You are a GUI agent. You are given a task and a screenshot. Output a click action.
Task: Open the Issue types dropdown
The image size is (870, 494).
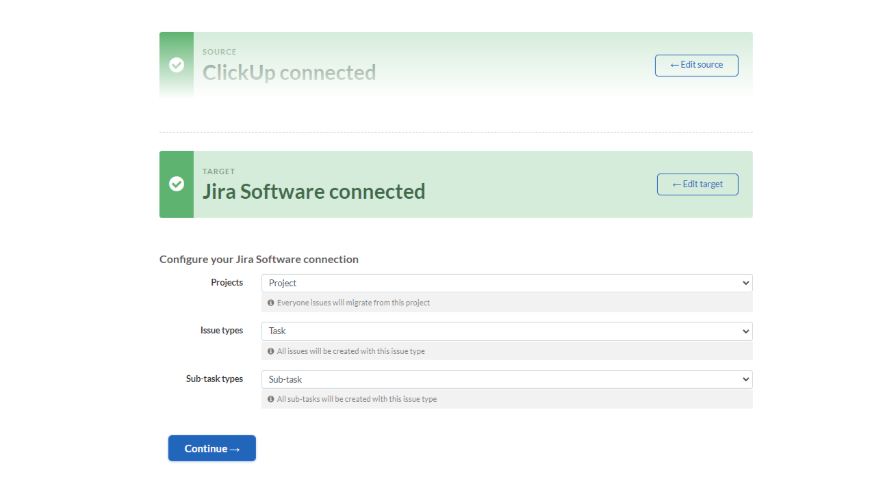[507, 331]
